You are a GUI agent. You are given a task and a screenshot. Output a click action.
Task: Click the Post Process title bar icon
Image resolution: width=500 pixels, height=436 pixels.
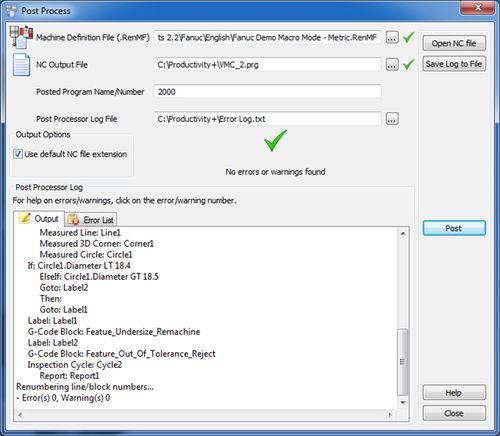[x=12, y=11]
